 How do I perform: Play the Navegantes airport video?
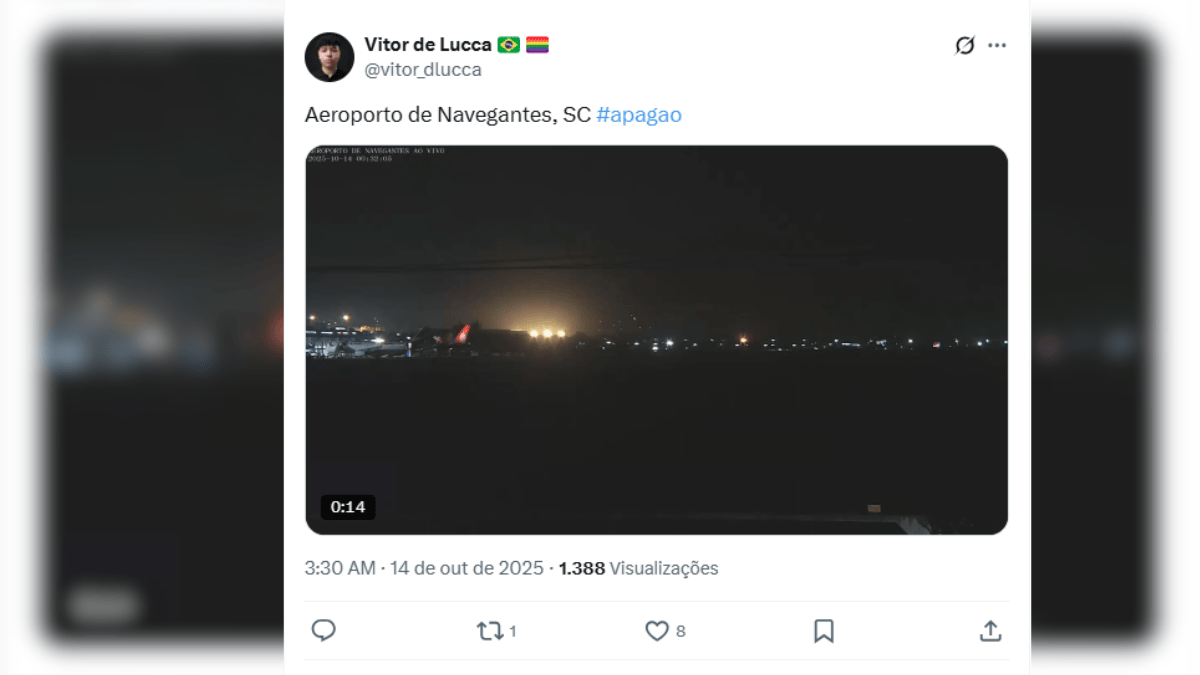coord(656,340)
